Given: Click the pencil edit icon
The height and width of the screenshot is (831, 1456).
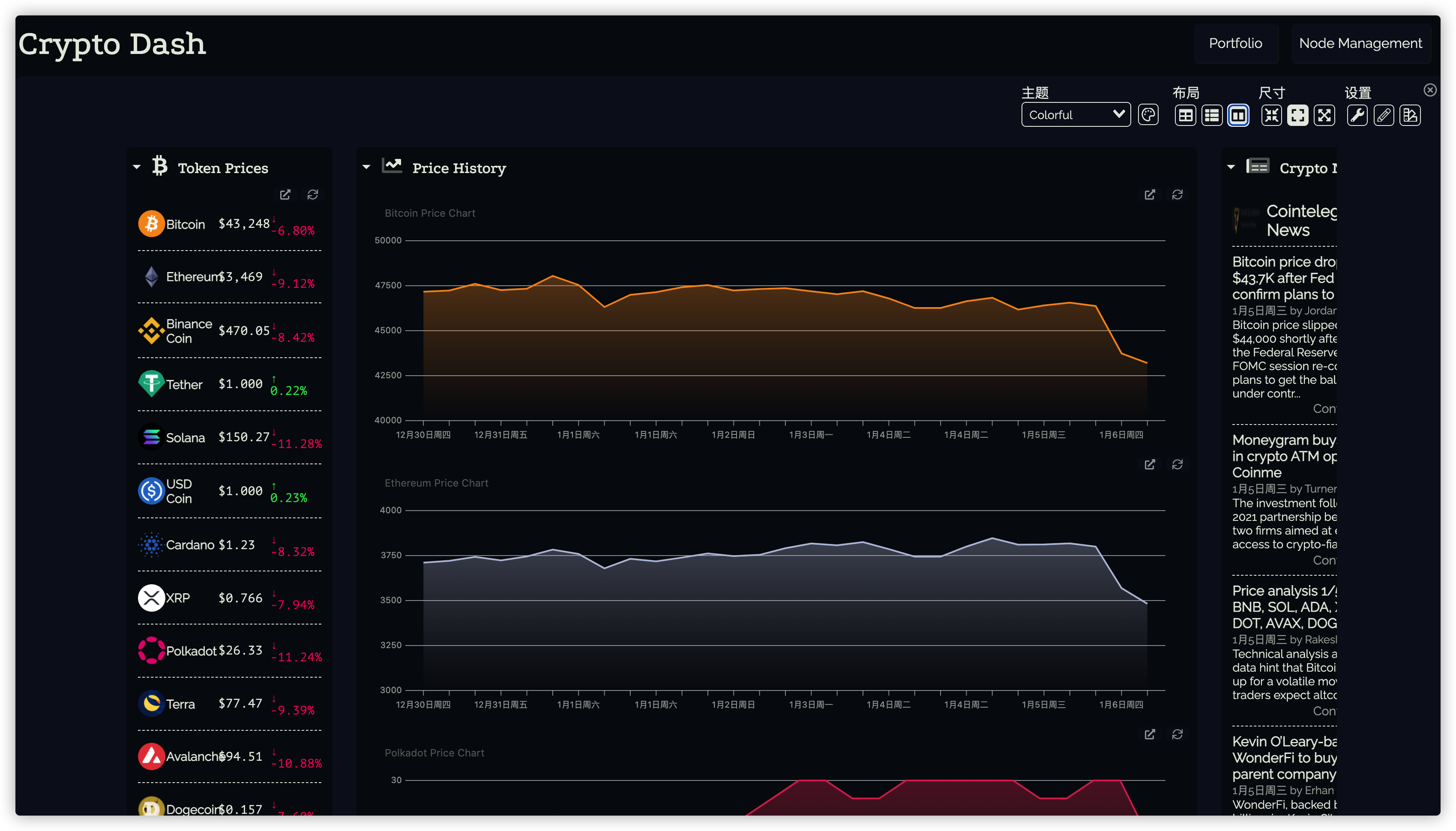Looking at the screenshot, I should click(1384, 115).
